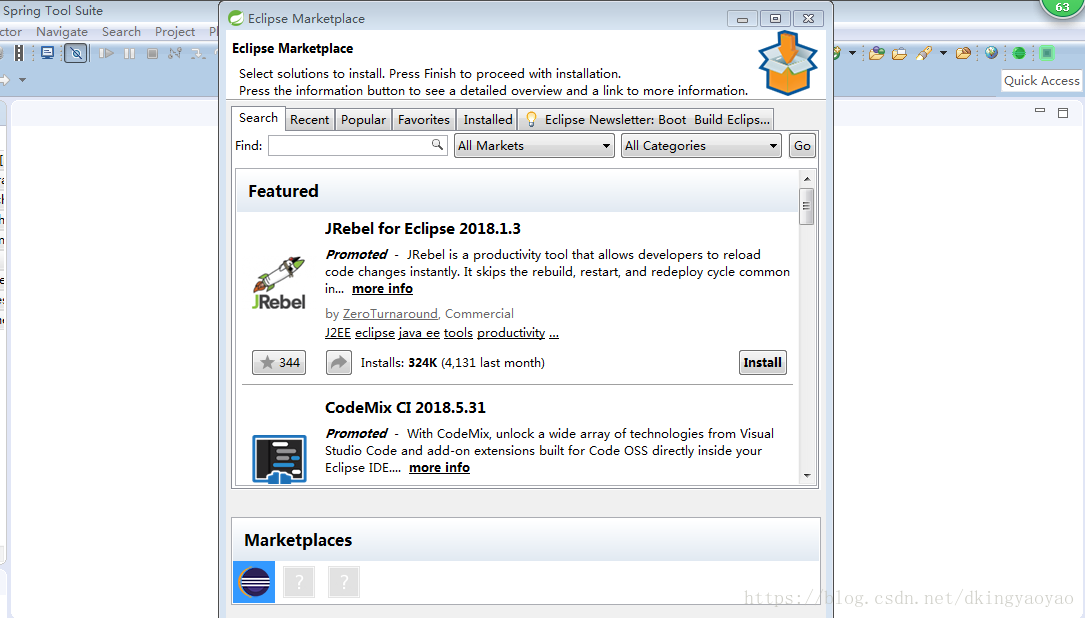This screenshot has width=1085, height=618.
Task: Switch to the Search tab in Marketplace
Action: pos(258,118)
